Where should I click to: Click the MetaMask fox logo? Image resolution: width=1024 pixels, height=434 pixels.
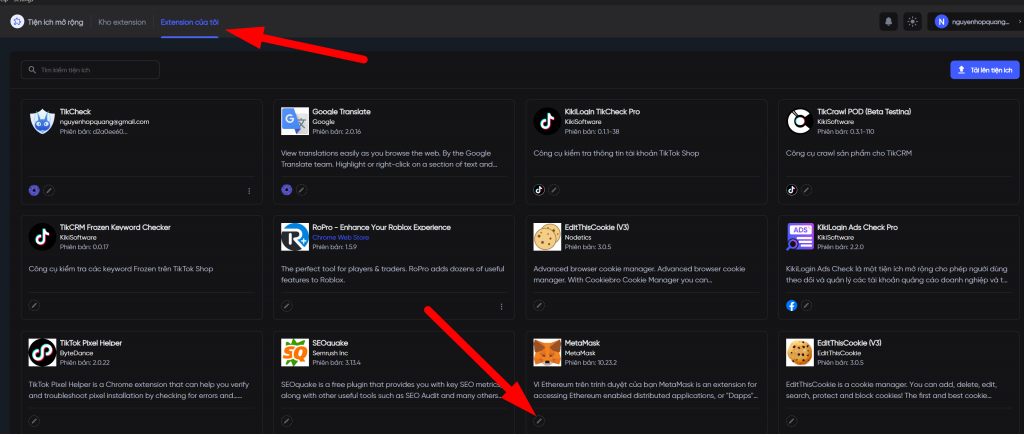coord(547,352)
